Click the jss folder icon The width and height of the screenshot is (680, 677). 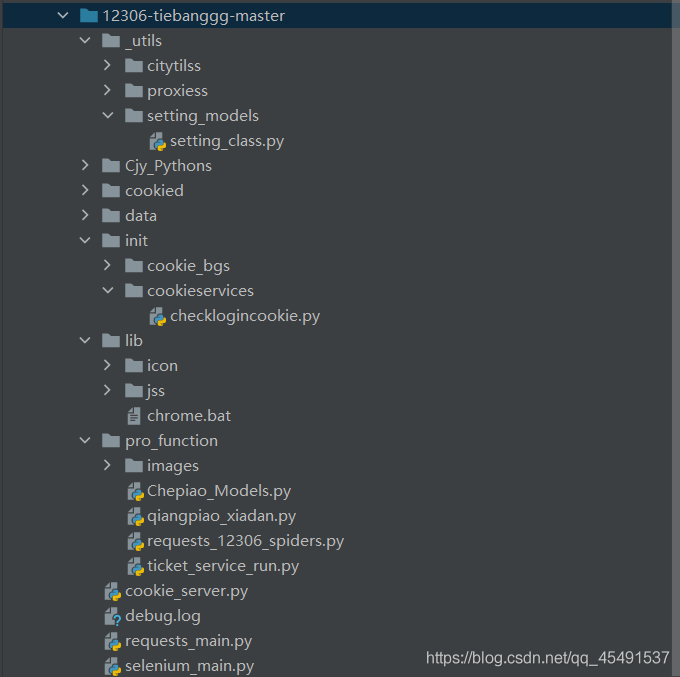click(134, 391)
